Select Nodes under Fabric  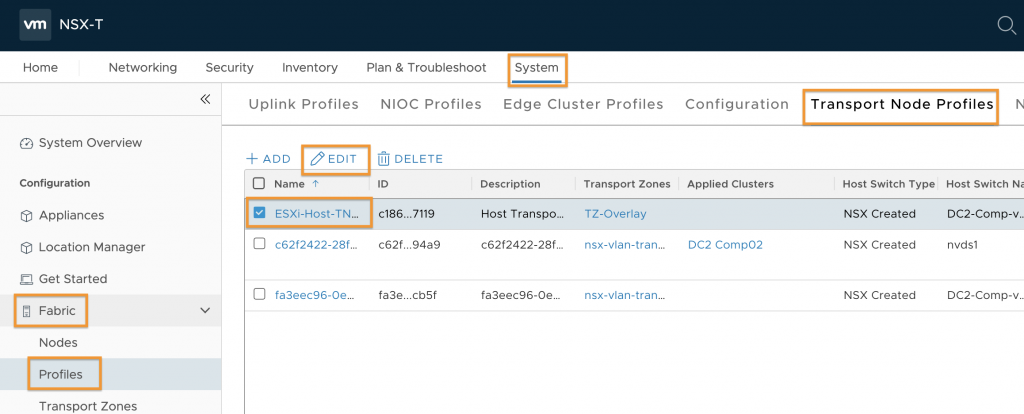(x=58, y=343)
